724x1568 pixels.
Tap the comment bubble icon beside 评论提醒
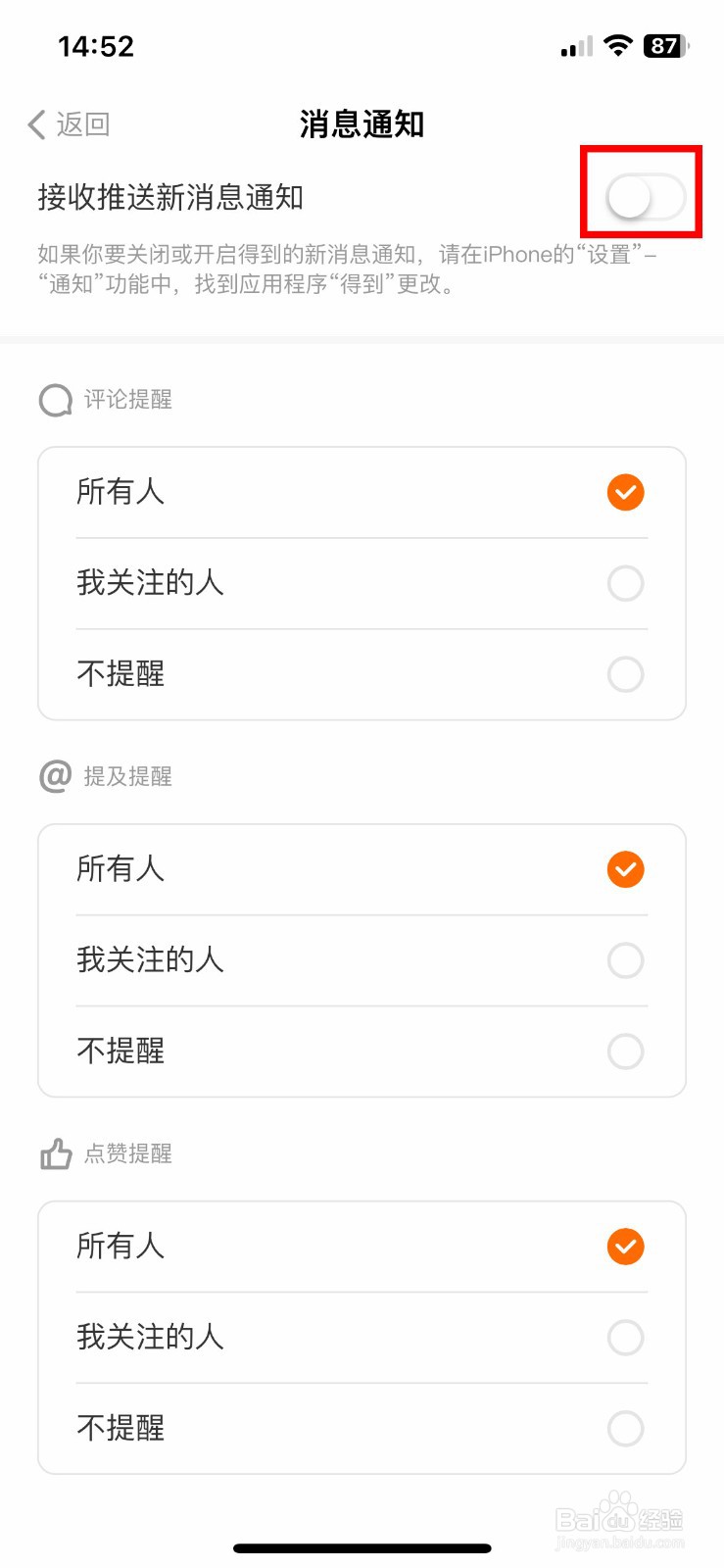pyautogui.click(x=55, y=400)
